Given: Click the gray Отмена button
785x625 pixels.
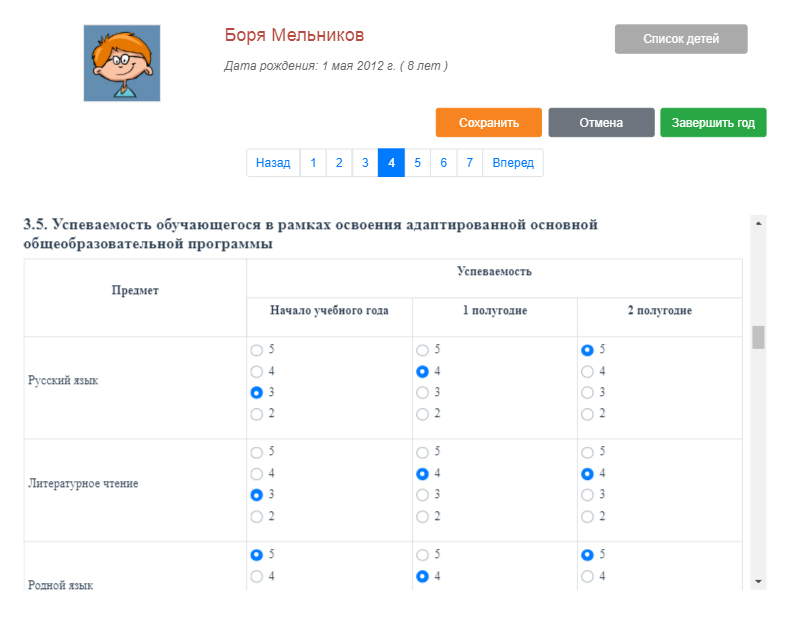Looking at the screenshot, I should [601, 123].
